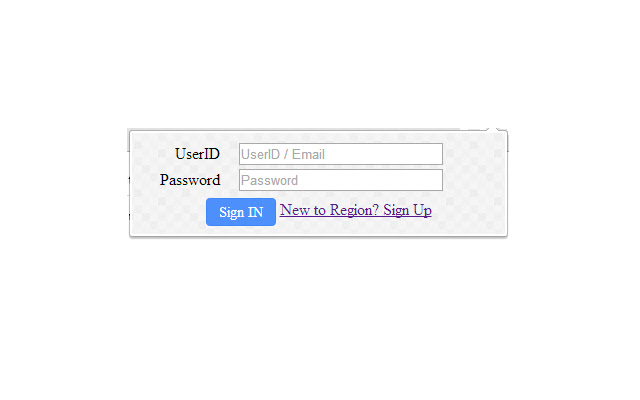Place cursor in the Password box
Screen dimensions: 640x400
tap(341, 180)
